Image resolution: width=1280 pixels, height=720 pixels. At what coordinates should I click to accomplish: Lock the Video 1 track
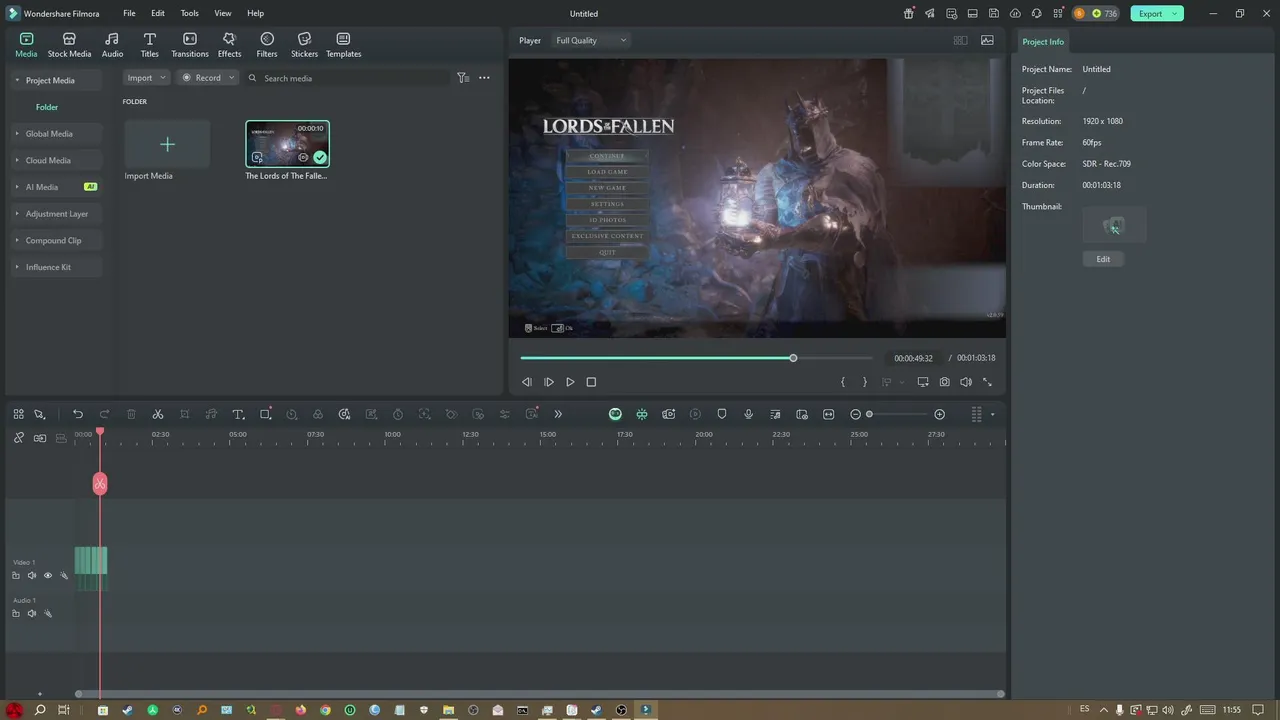pos(16,576)
